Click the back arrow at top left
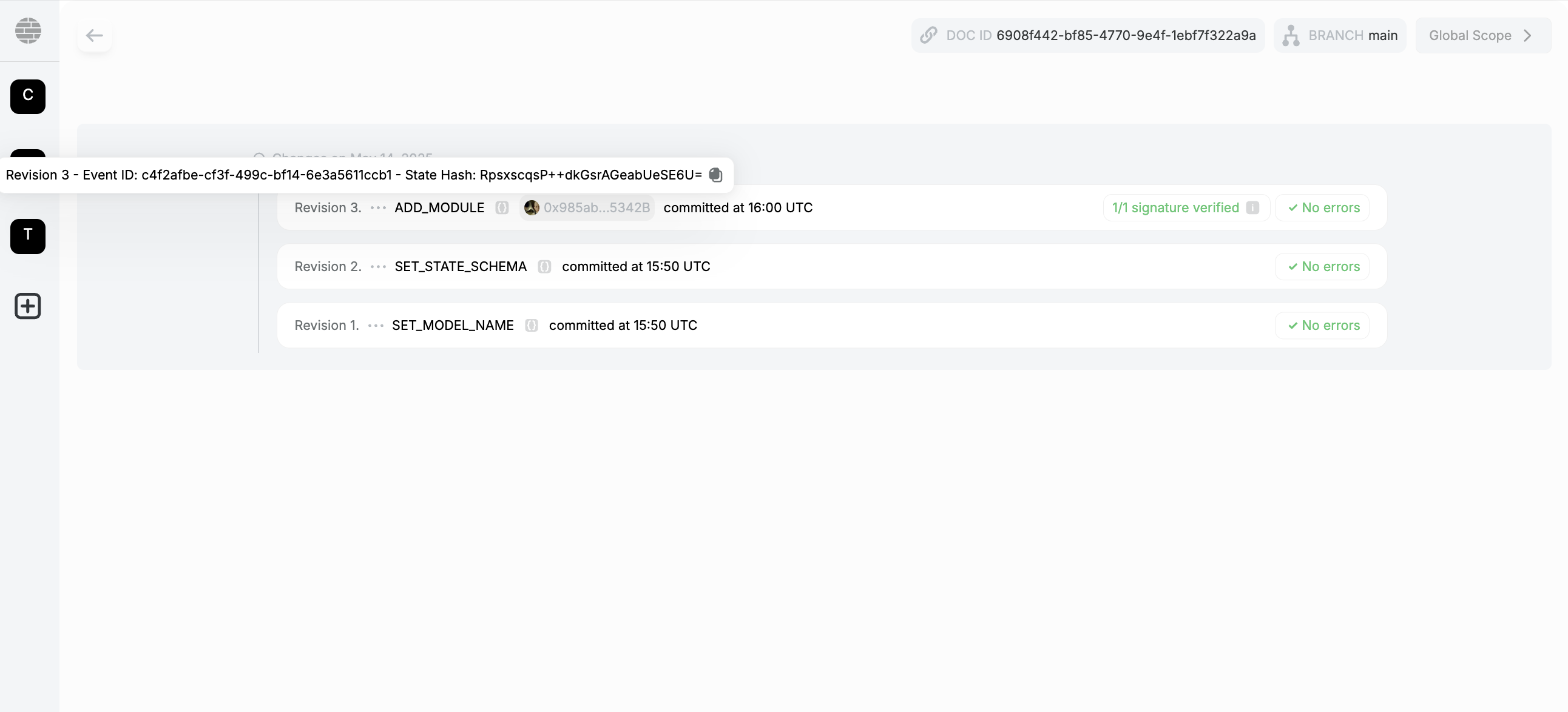 point(95,35)
